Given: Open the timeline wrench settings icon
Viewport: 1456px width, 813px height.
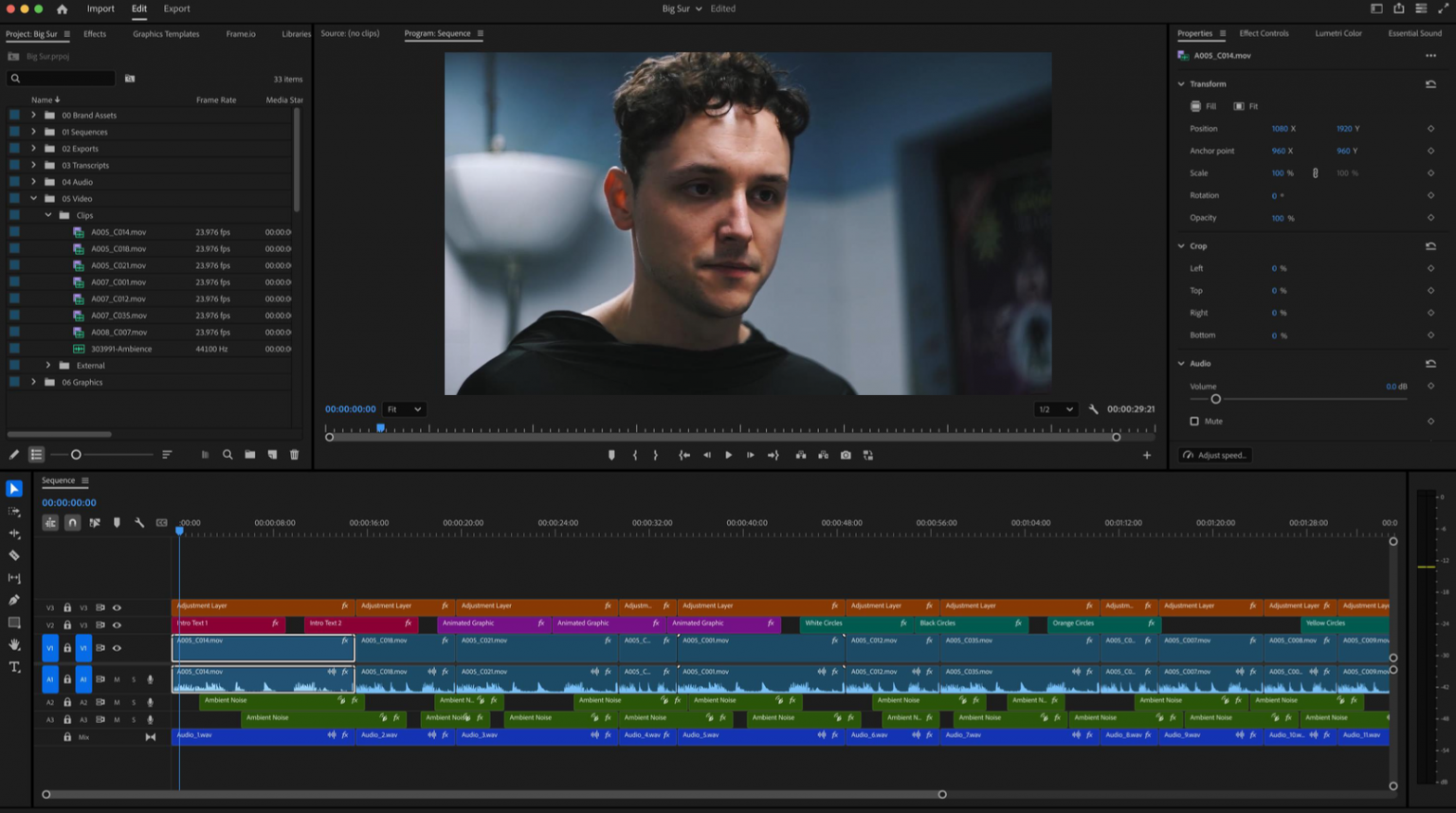Looking at the screenshot, I should (139, 522).
